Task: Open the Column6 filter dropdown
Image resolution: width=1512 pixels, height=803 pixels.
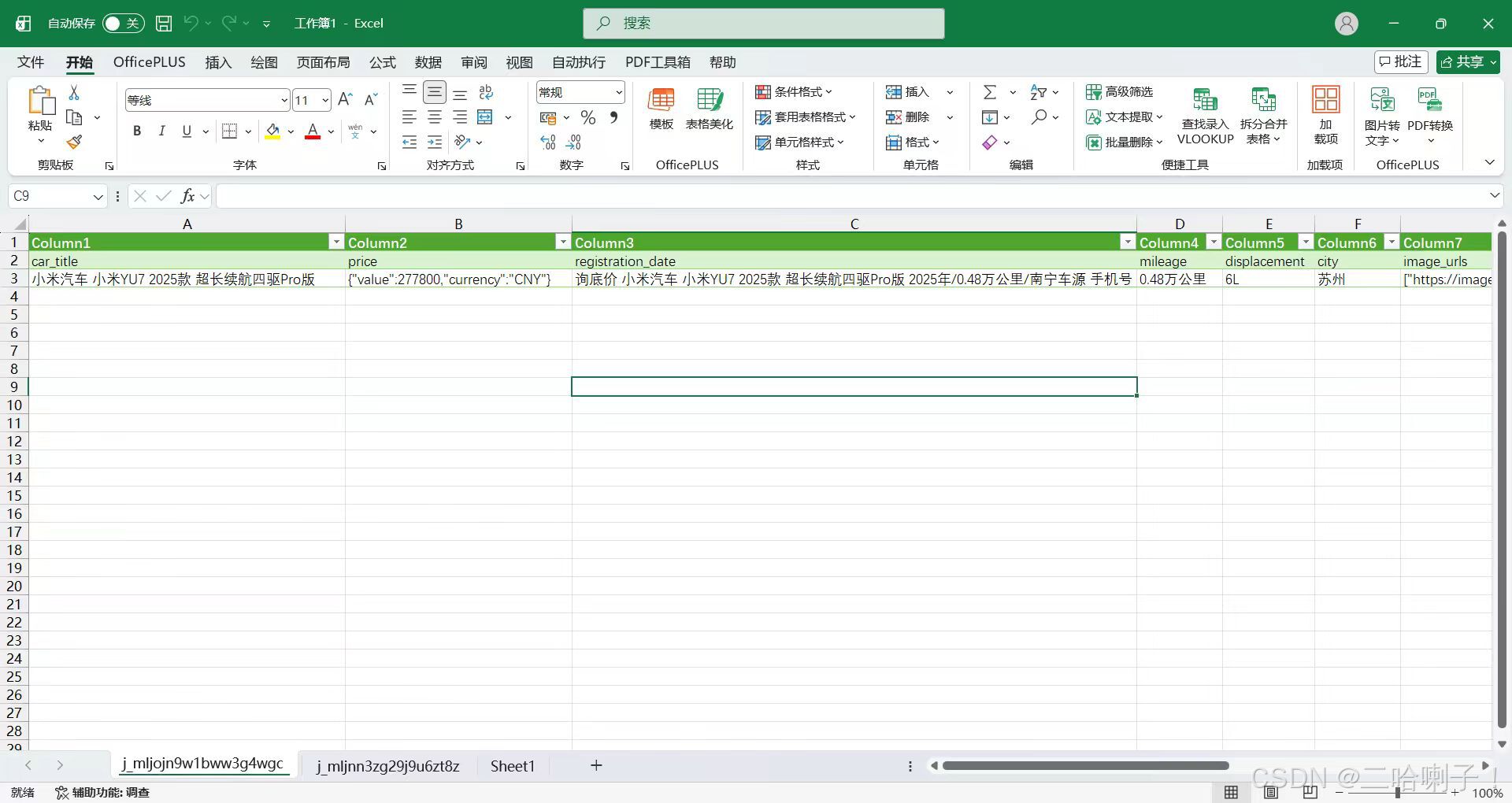Action: [1392, 242]
